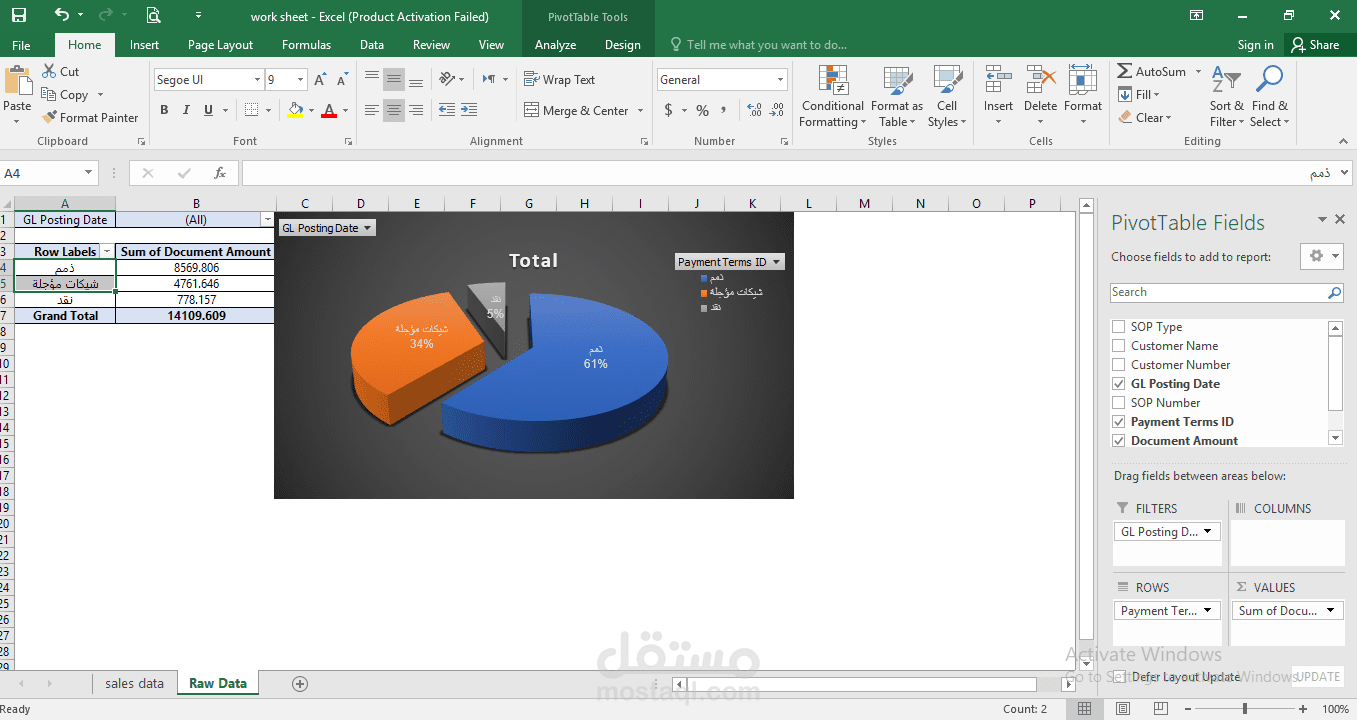Apply center horizontal alignment
The height and width of the screenshot is (720, 1357).
394,110
